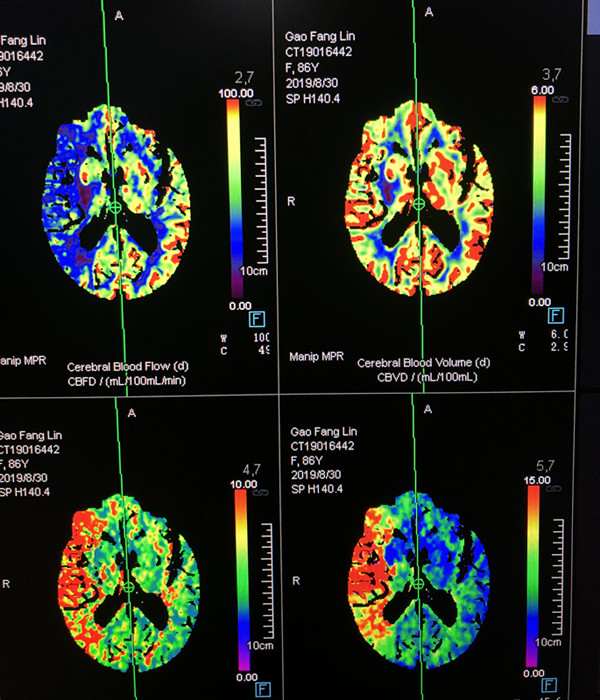600x700 pixels.
Task: Click the F icon in the bottom-right perfusion panel
Action: (x=545, y=690)
